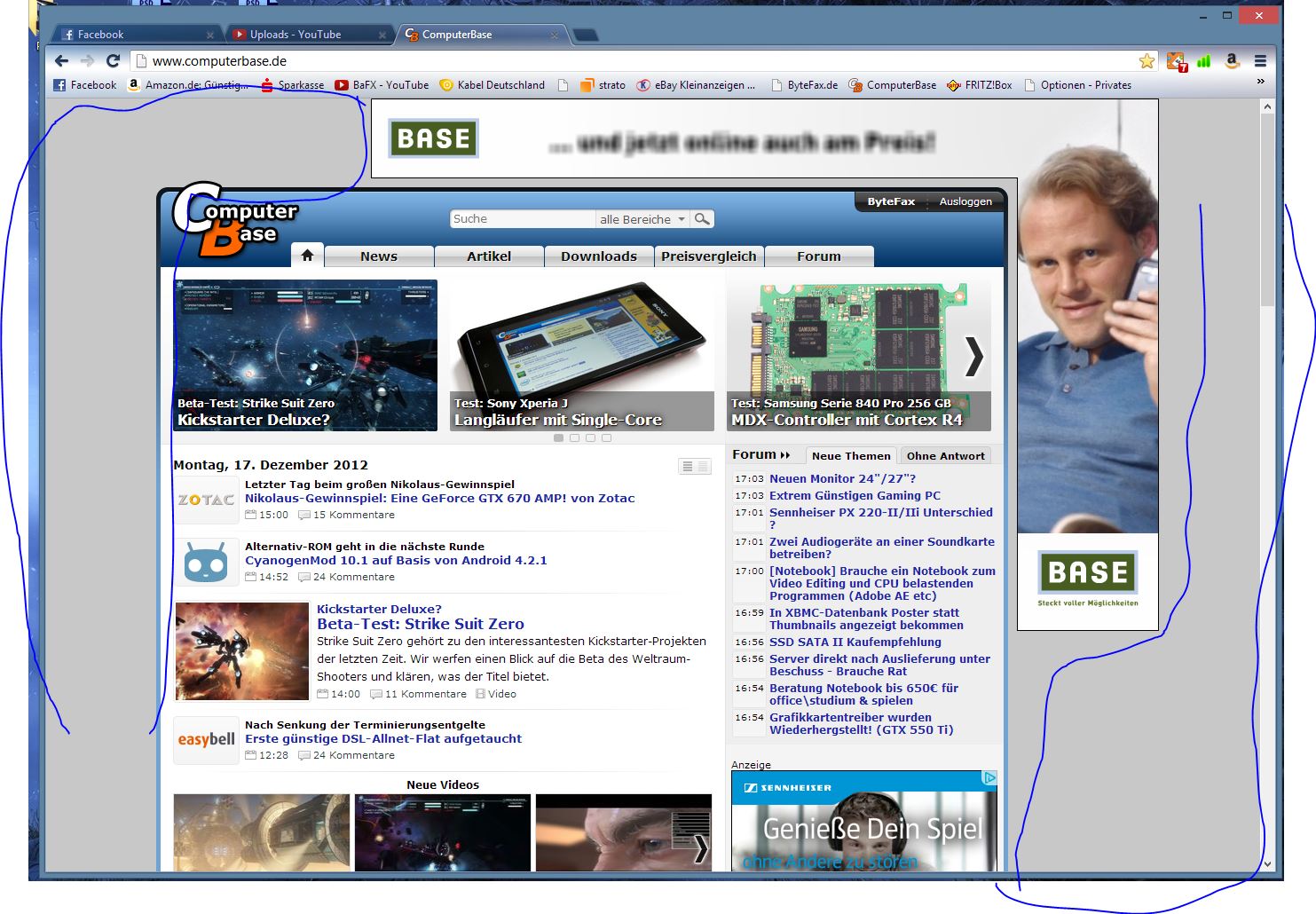1316x914 pixels.
Task: Close the Facebook browser tab
Action: (210, 35)
